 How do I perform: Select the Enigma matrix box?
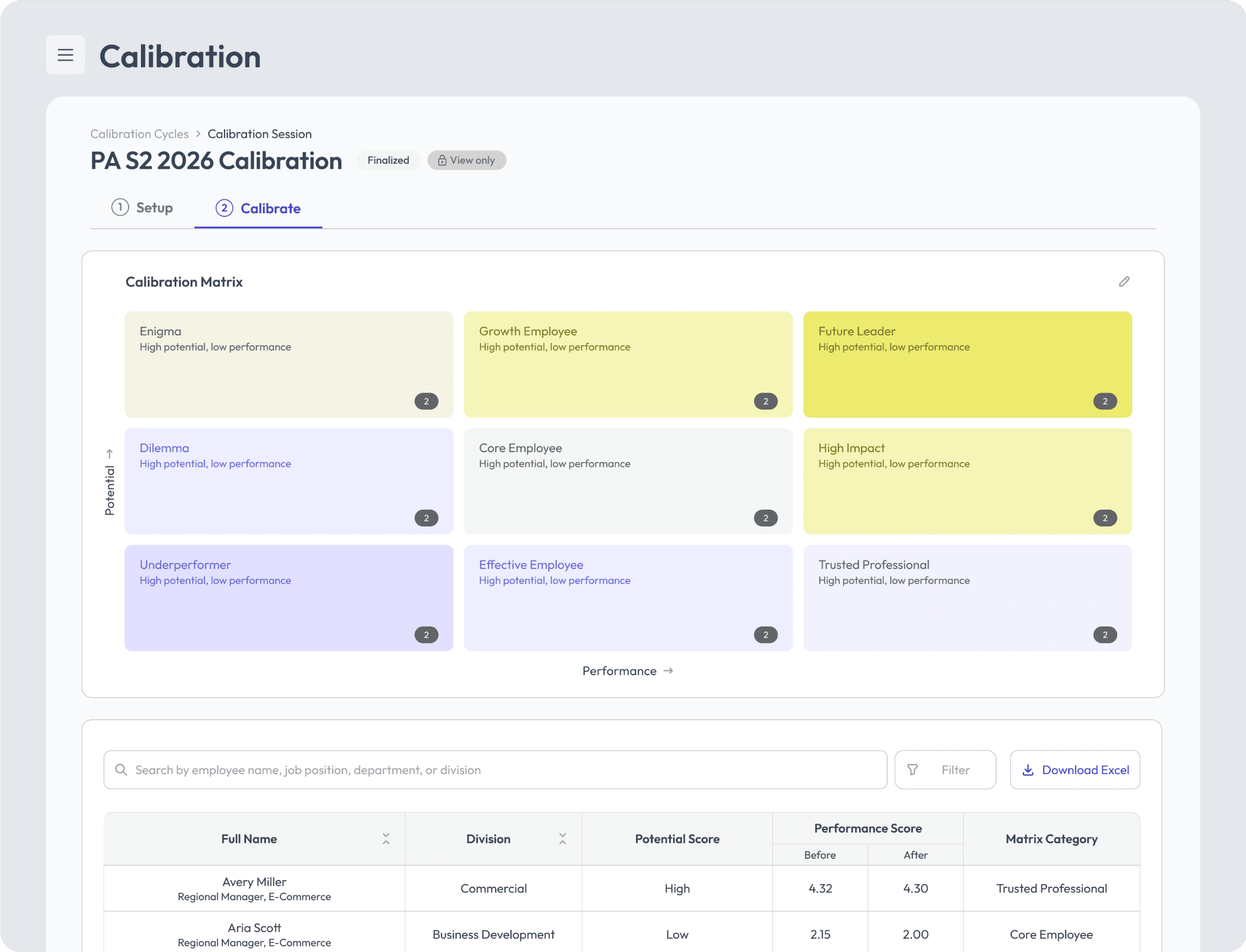[289, 364]
